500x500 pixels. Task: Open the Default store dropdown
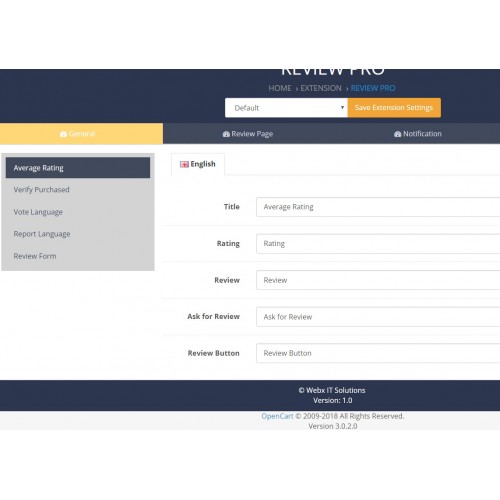coord(286,108)
